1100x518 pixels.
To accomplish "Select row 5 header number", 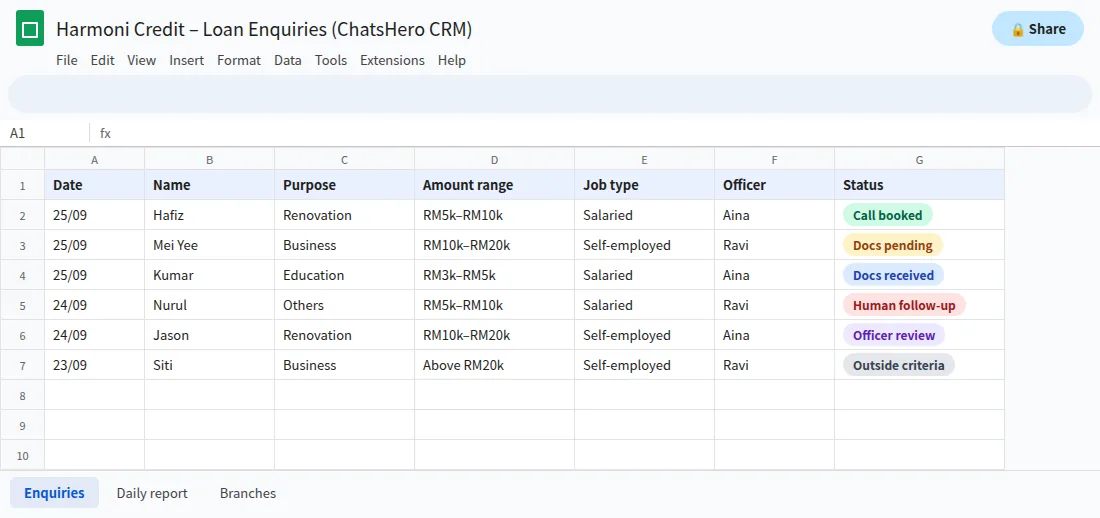I will tap(22, 305).
